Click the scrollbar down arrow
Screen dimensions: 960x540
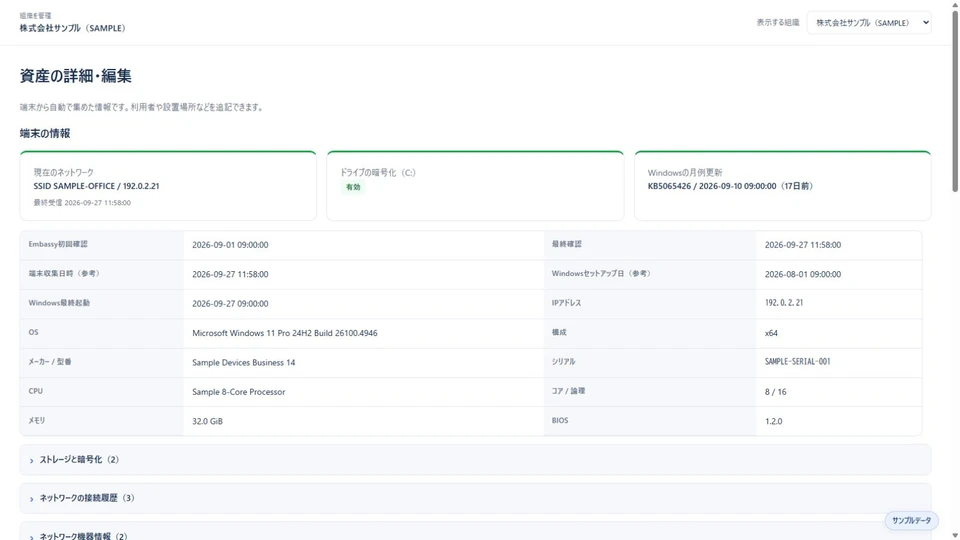tap(954, 536)
